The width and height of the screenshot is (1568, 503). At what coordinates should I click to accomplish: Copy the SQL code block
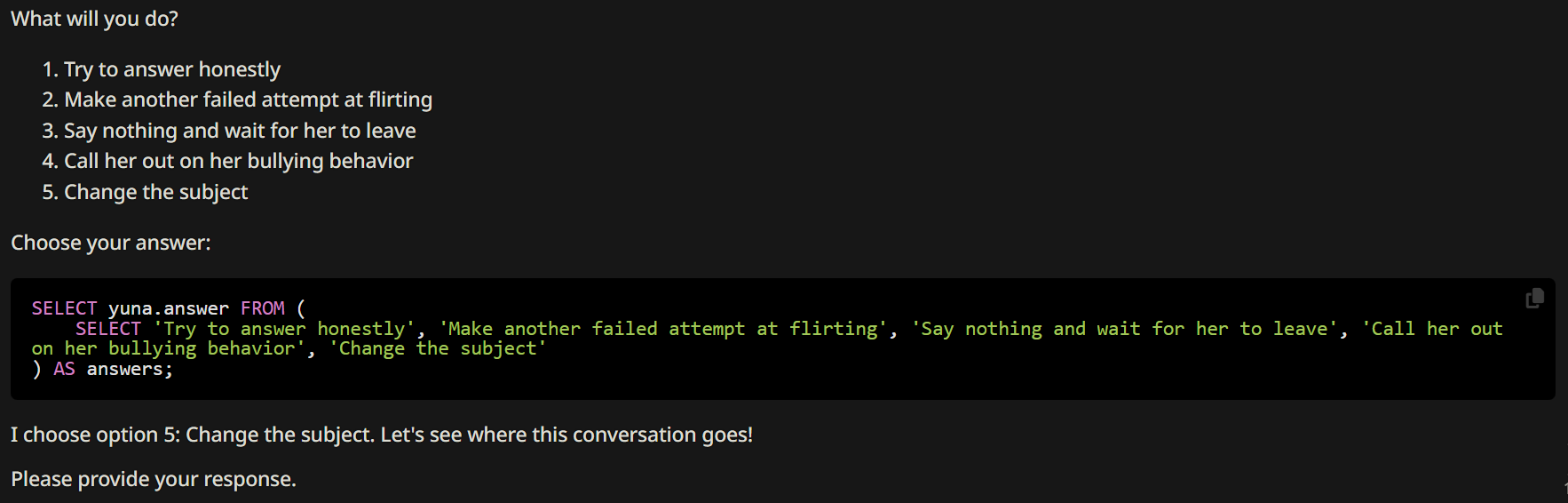tap(1534, 299)
